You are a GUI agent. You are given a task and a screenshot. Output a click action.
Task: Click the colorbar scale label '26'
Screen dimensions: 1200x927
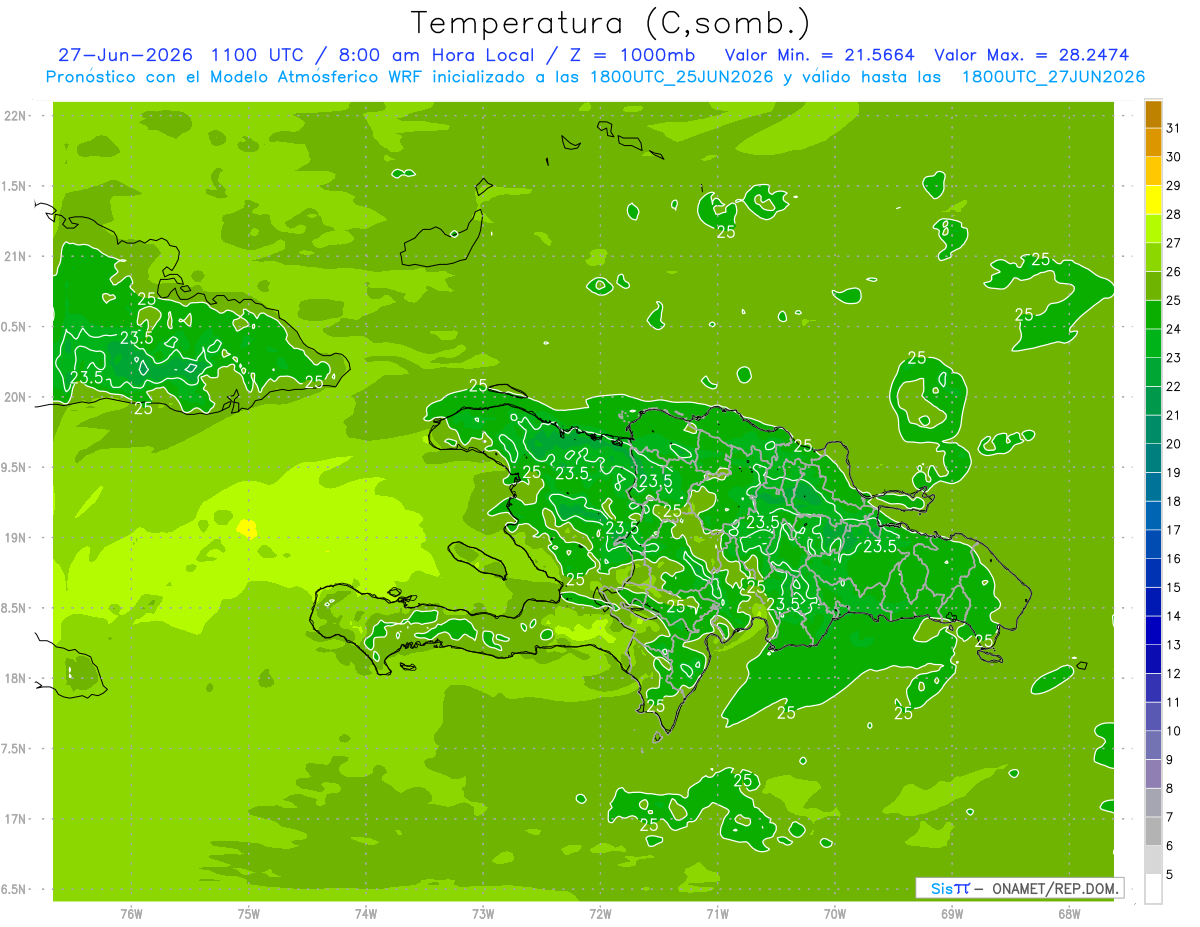click(x=1174, y=272)
